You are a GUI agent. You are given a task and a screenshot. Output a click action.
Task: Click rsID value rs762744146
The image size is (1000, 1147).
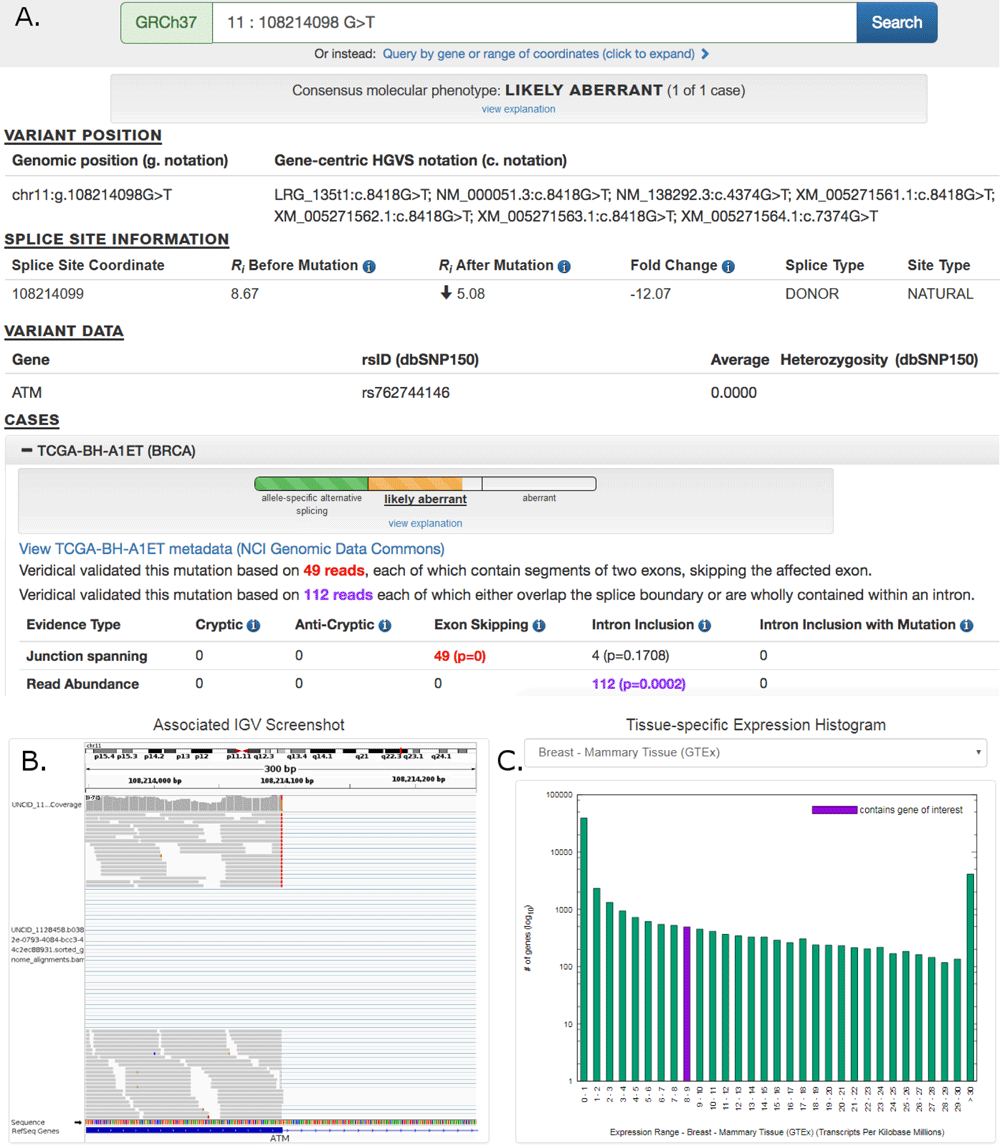405,393
